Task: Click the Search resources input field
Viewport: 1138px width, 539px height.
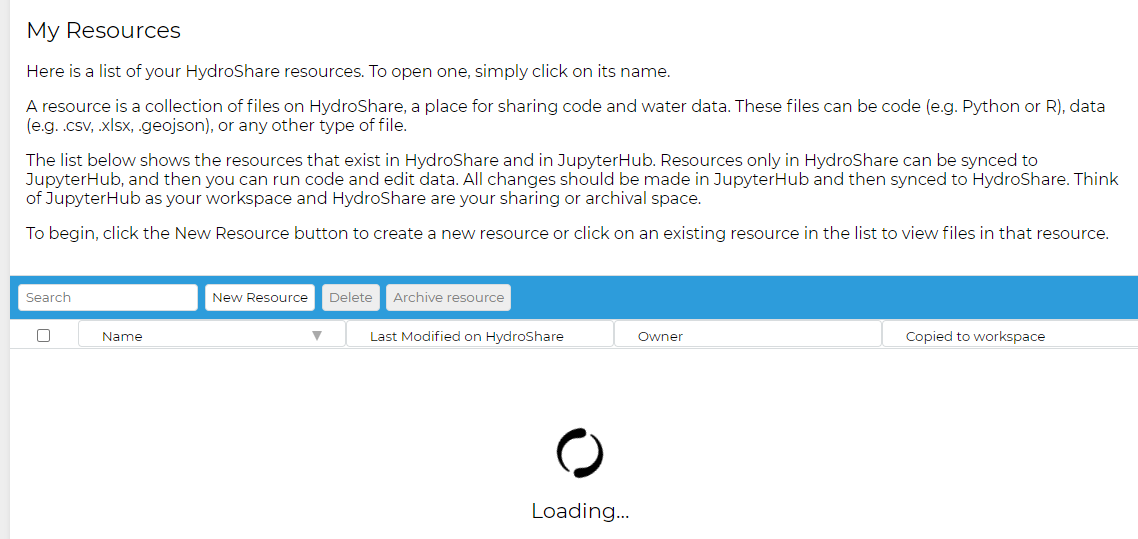Action: point(107,297)
